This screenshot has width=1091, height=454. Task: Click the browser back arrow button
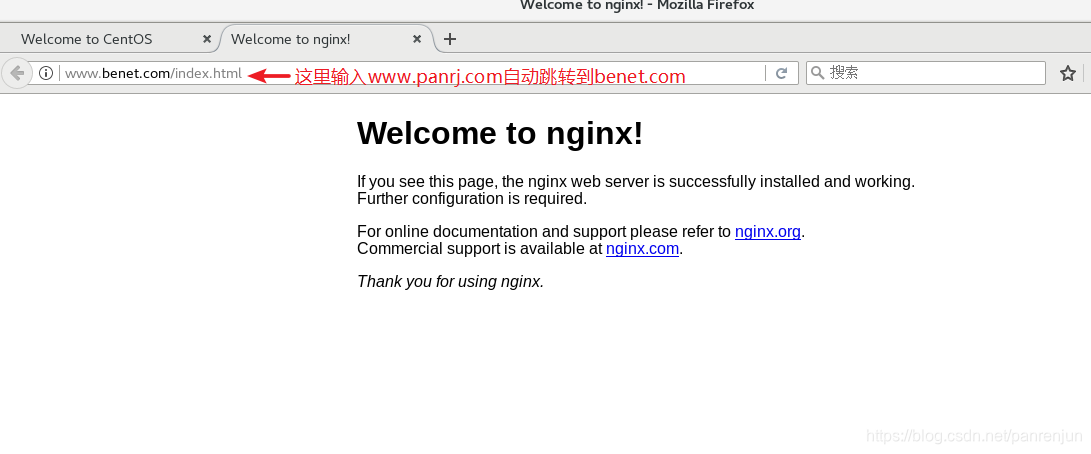click(x=17, y=73)
